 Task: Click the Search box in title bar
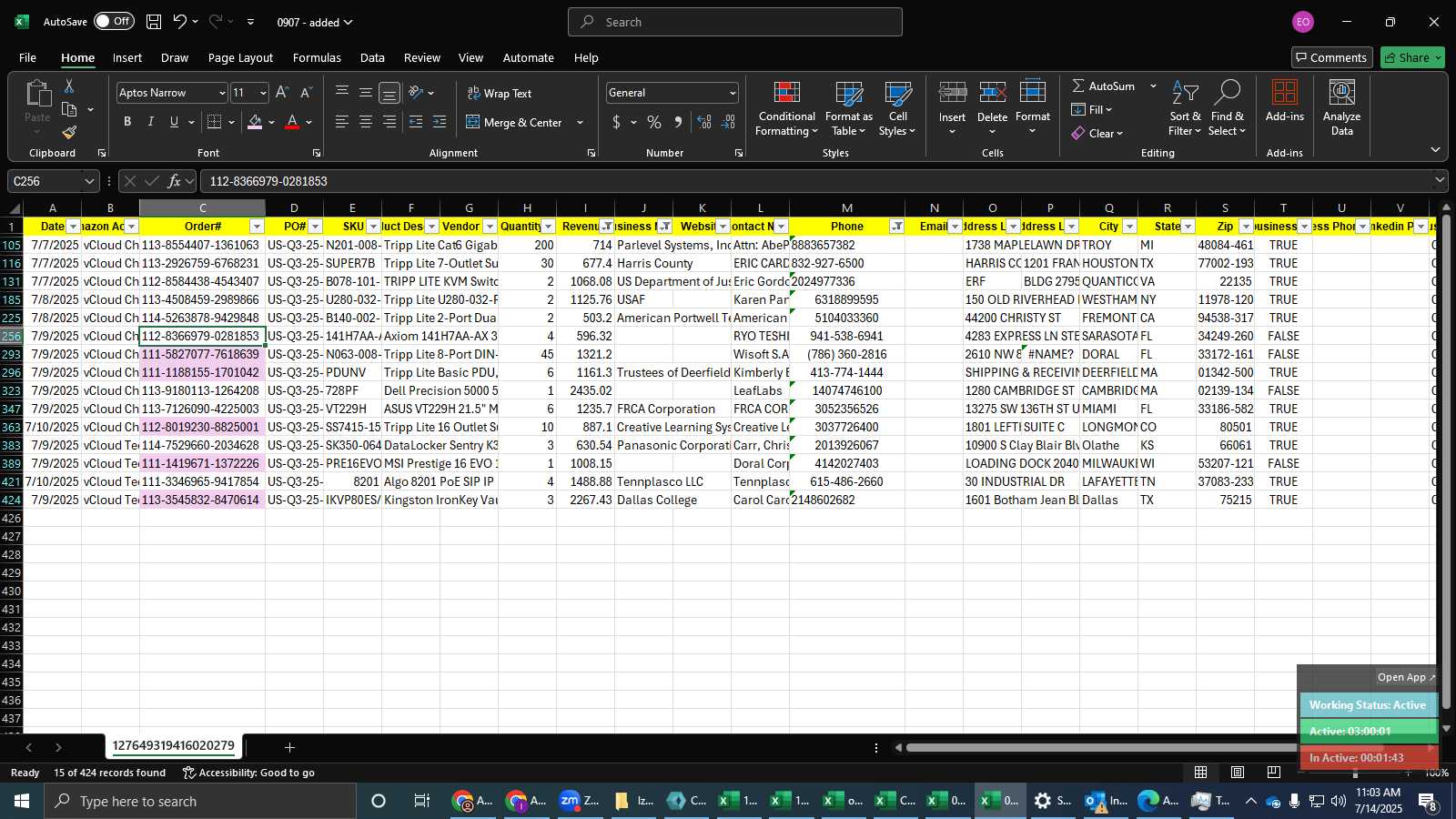coord(735,22)
